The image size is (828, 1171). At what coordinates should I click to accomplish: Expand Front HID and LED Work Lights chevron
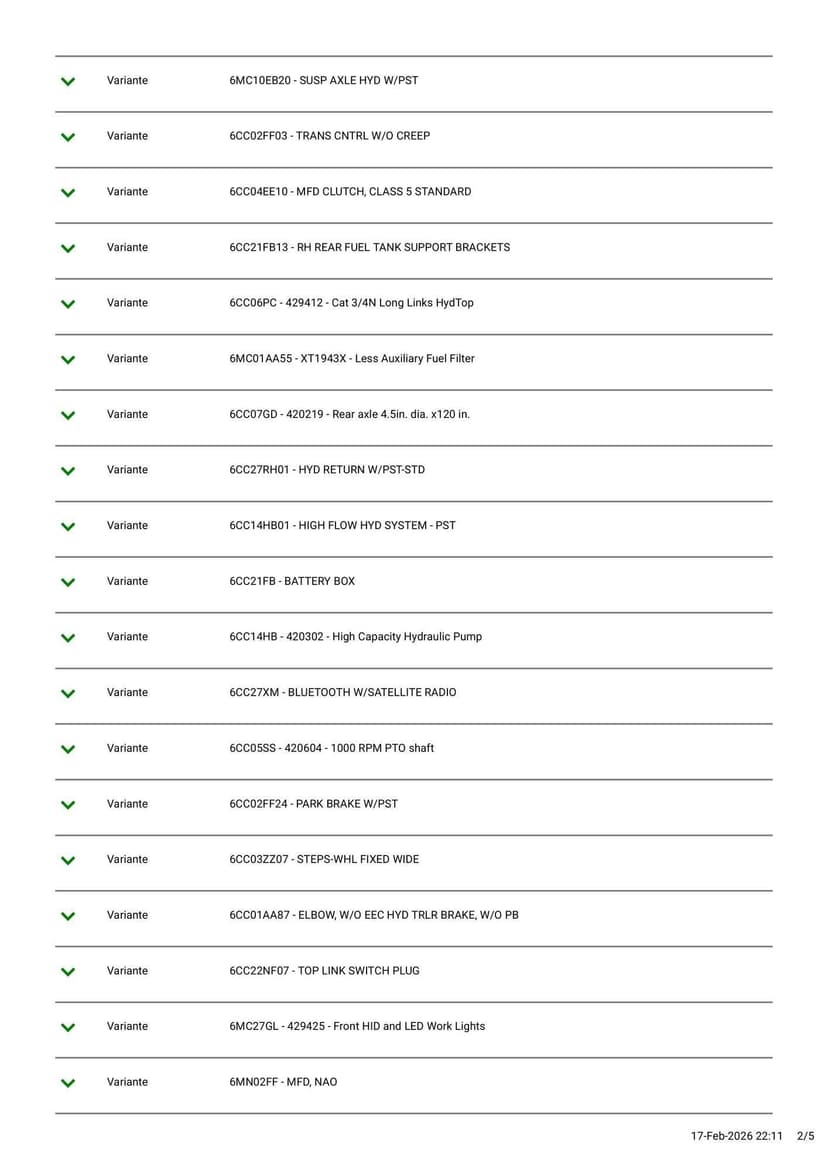(x=68, y=1027)
